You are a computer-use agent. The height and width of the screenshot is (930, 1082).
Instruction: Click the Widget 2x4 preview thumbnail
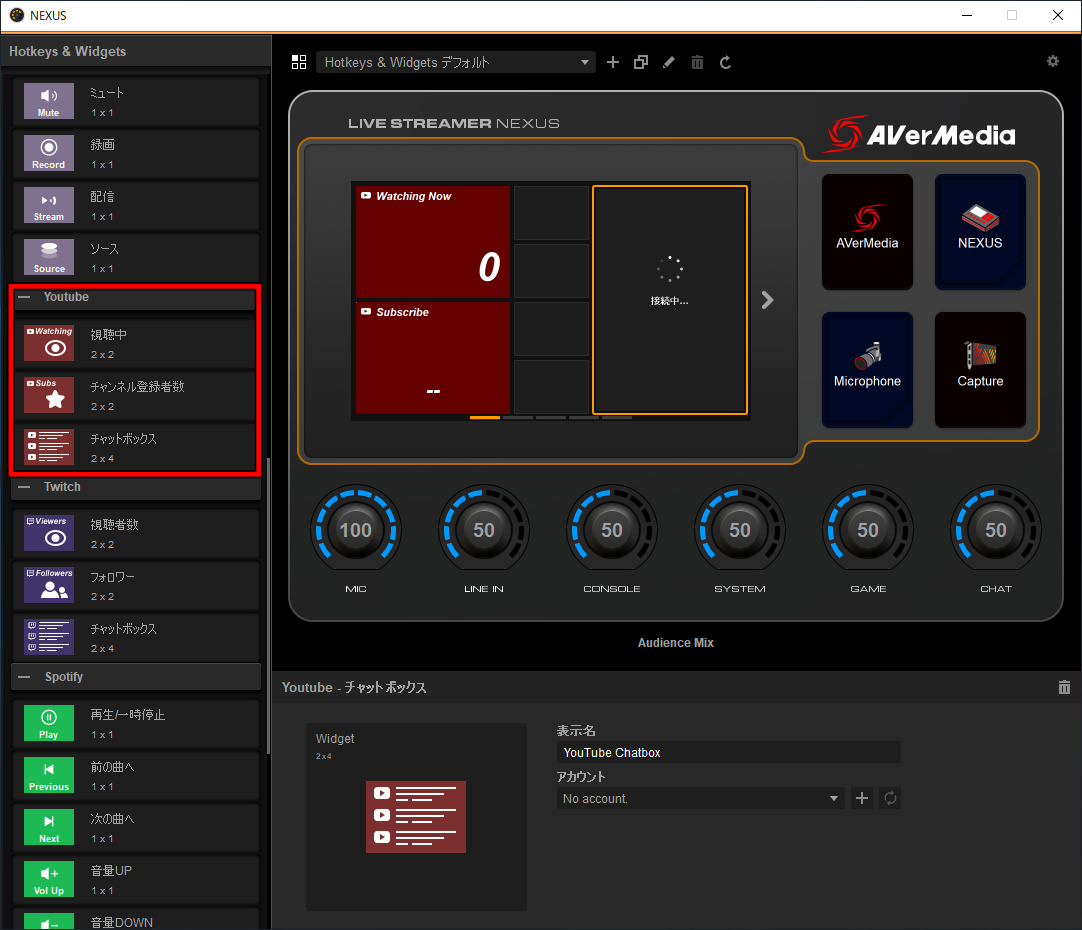pyautogui.click(x=416, y=817)
